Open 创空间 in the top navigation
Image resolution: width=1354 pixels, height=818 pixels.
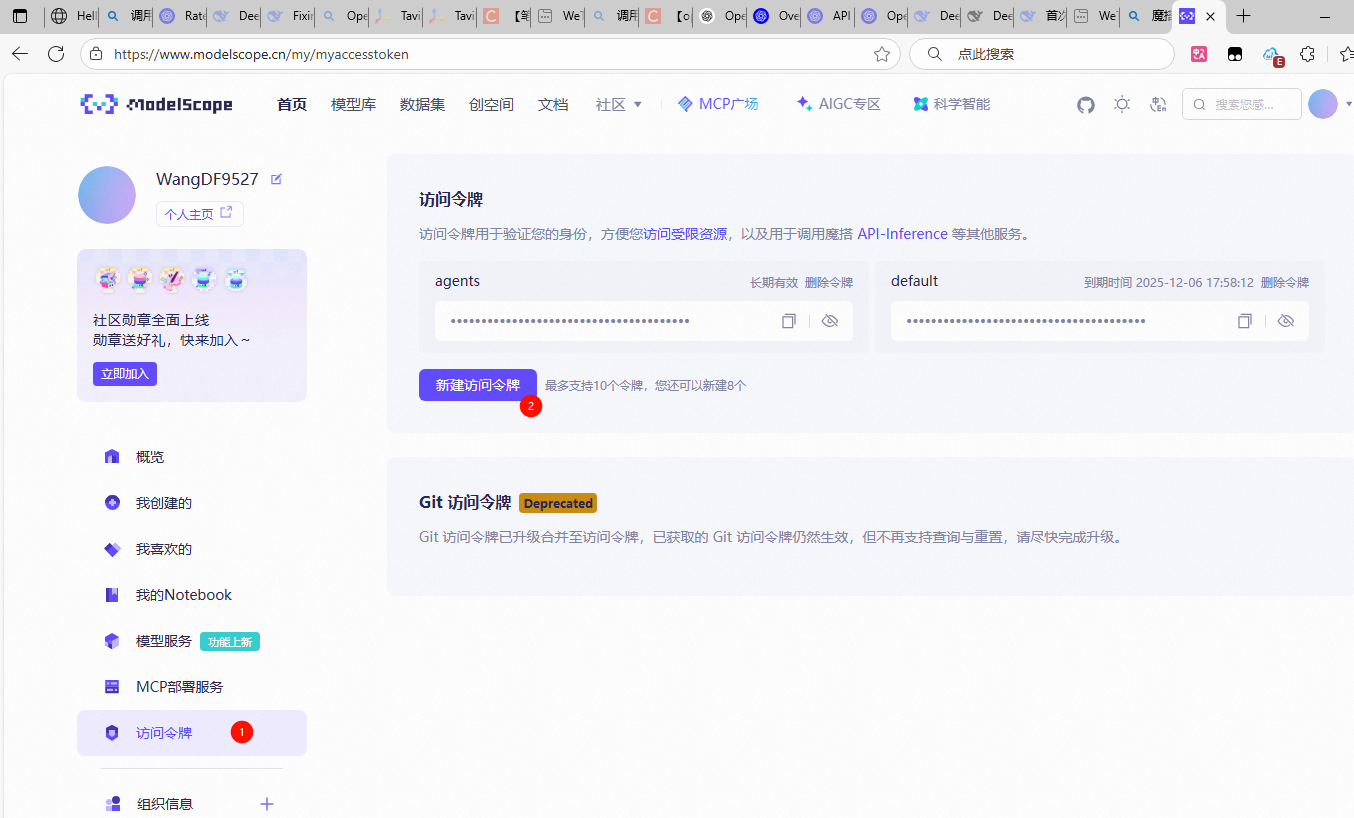point(491,104)
